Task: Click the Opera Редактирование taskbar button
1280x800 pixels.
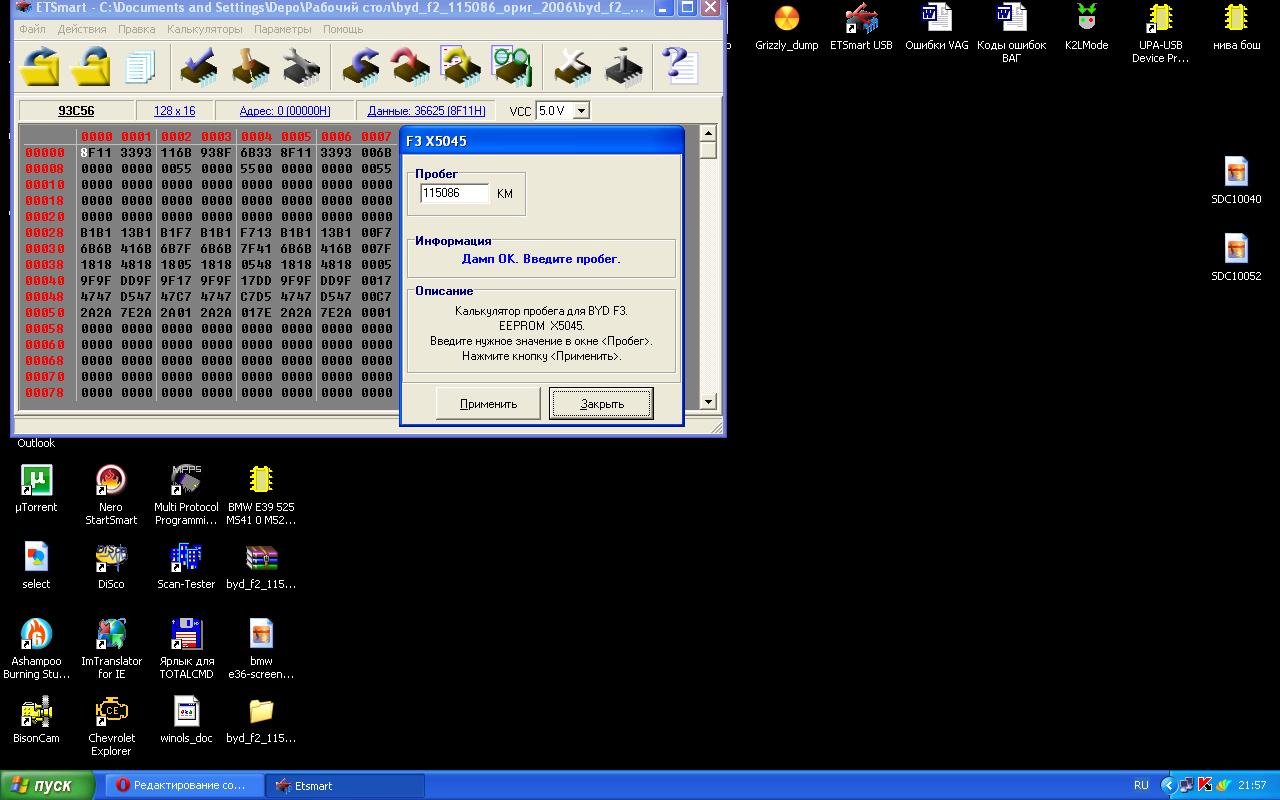Action: (x=185, y=785)
